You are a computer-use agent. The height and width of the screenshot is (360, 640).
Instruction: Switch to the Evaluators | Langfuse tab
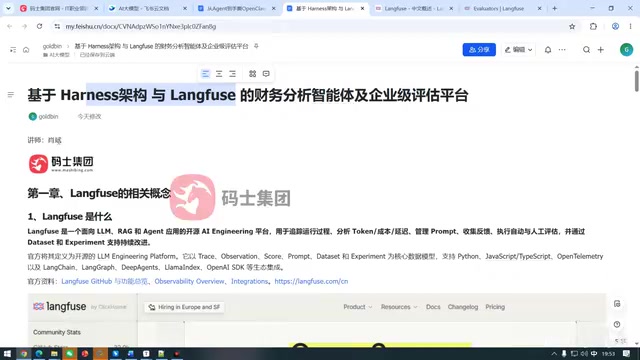click(x=499, y=9)
